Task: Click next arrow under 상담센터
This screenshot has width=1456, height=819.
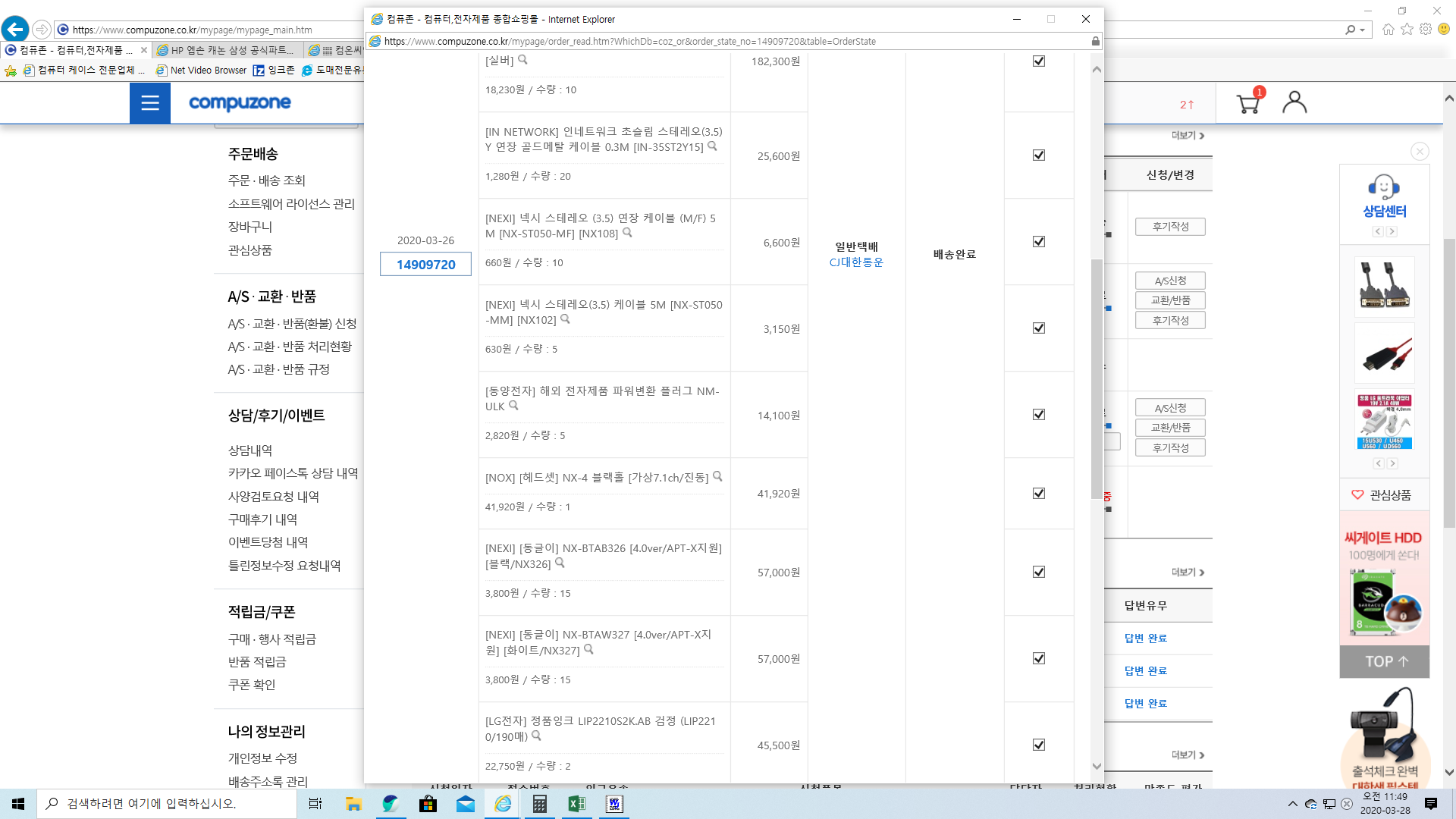Action: (x=1392, y=232)
